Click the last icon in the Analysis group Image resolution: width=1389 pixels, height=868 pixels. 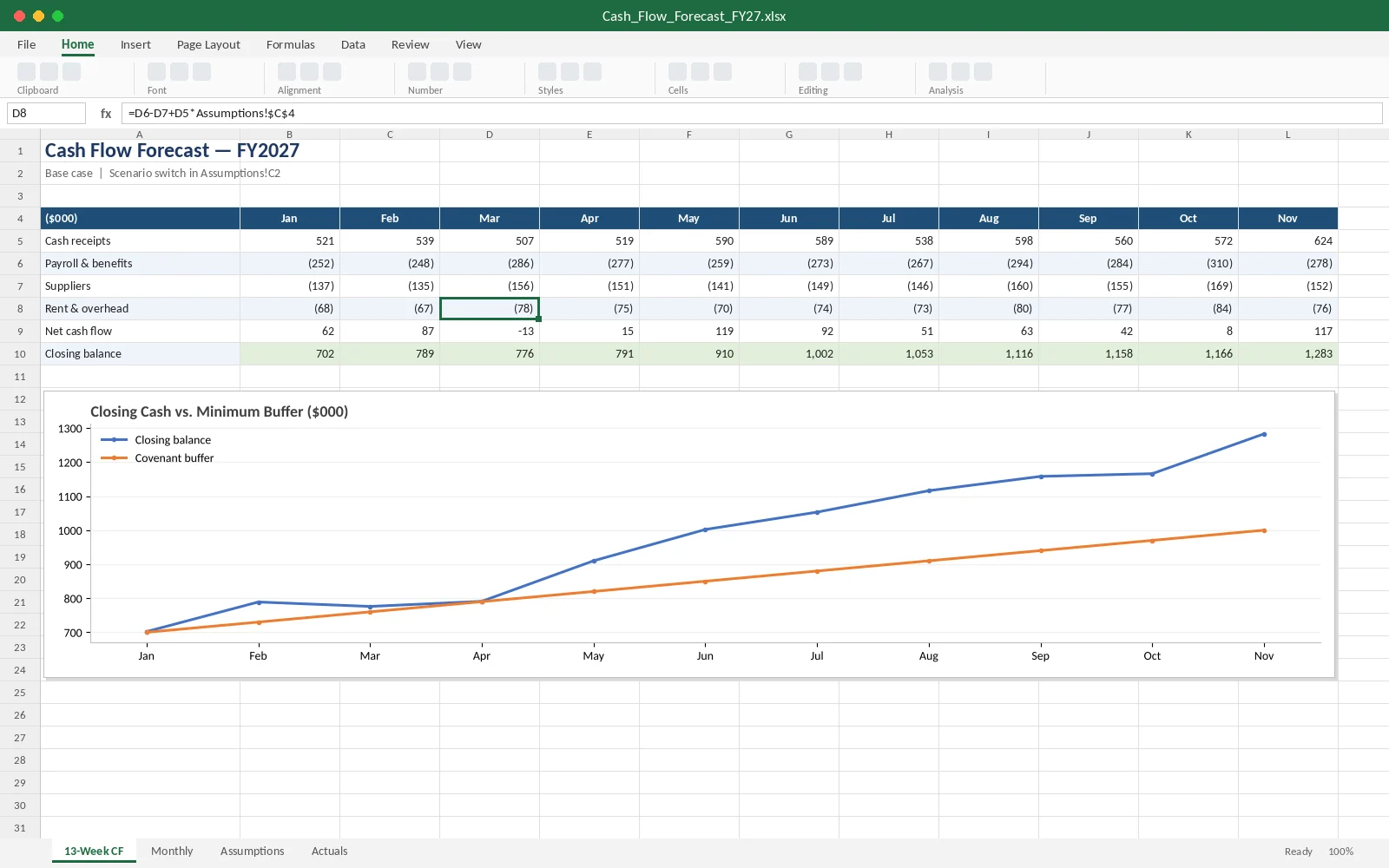point(984,72)
